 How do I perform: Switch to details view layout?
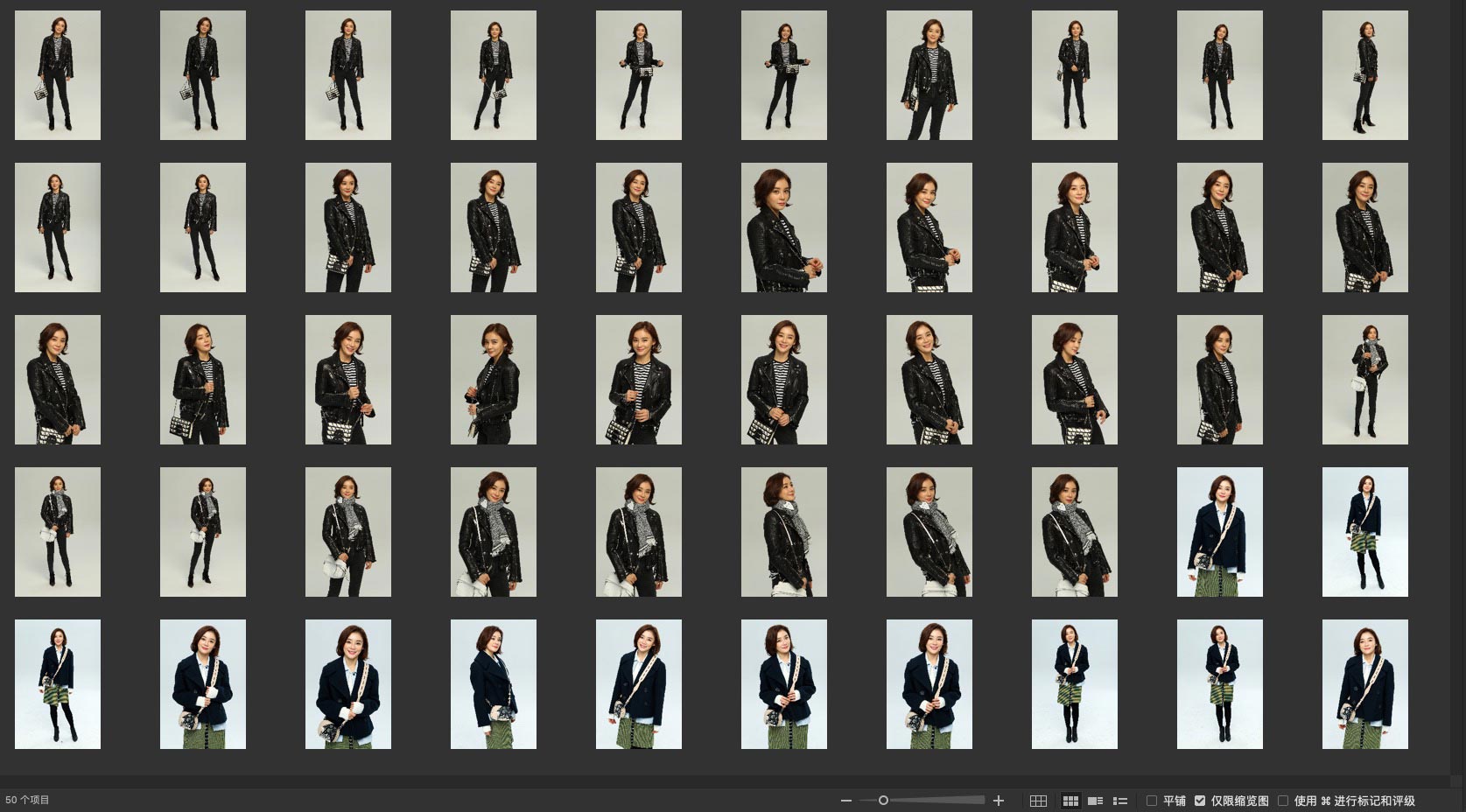point(1095,801)
